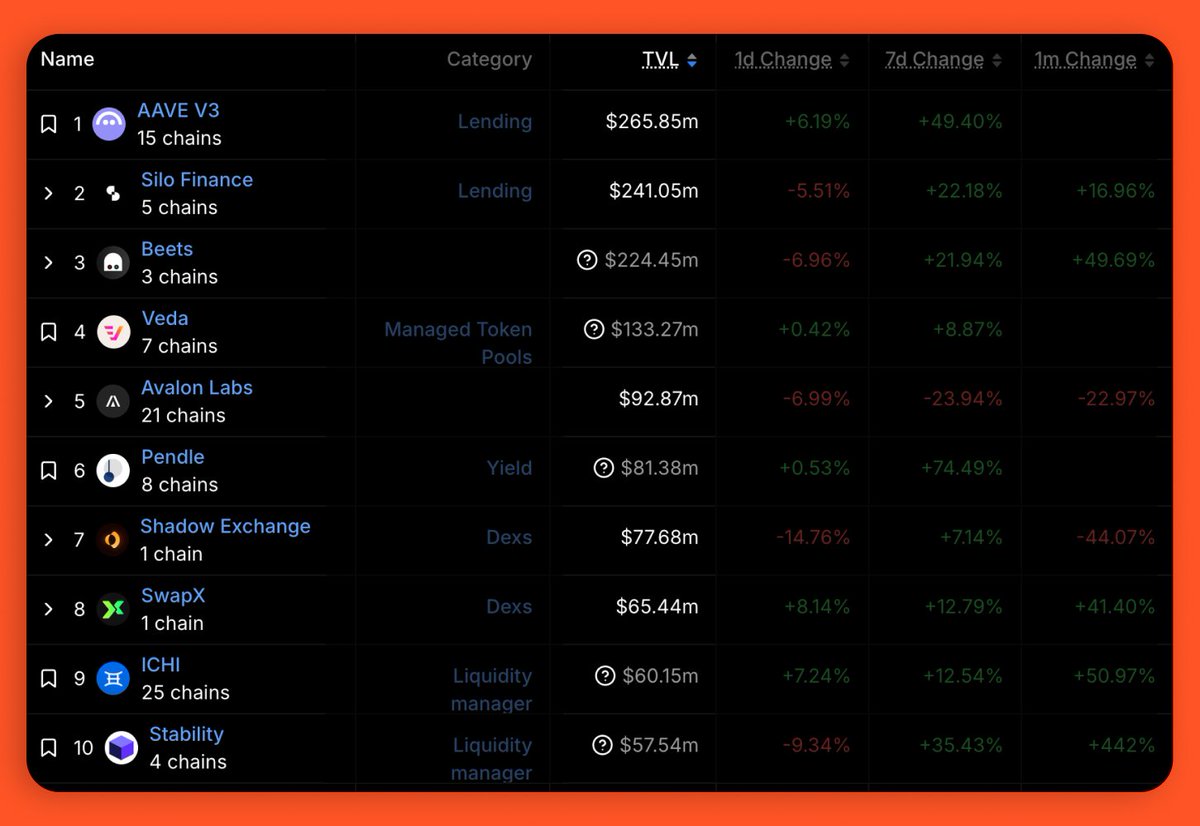The height and width of the screenshot is (826, 1200).
Task: Open the Pendle protocol link
Action: coord(173,457)
